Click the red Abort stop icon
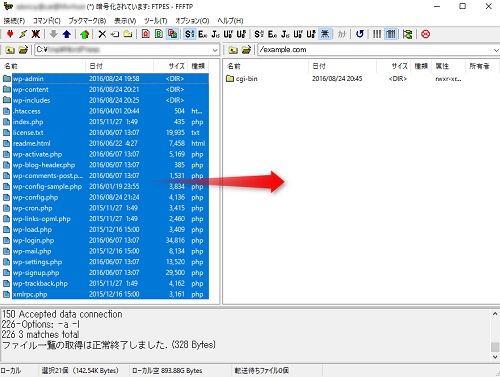500x377 pixels. pyautogui.click(x=425, y=34)
